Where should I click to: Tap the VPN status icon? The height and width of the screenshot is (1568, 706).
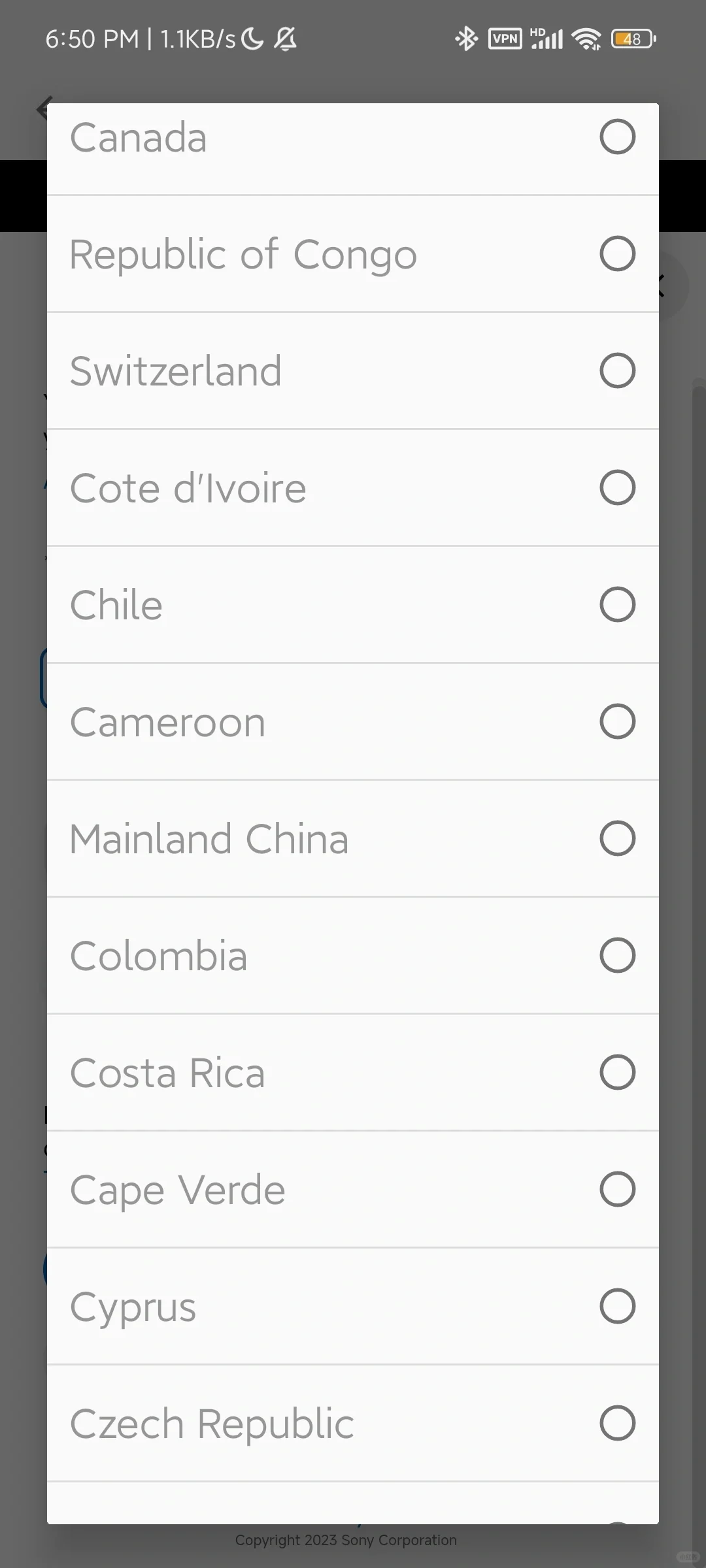pos(505,39)
